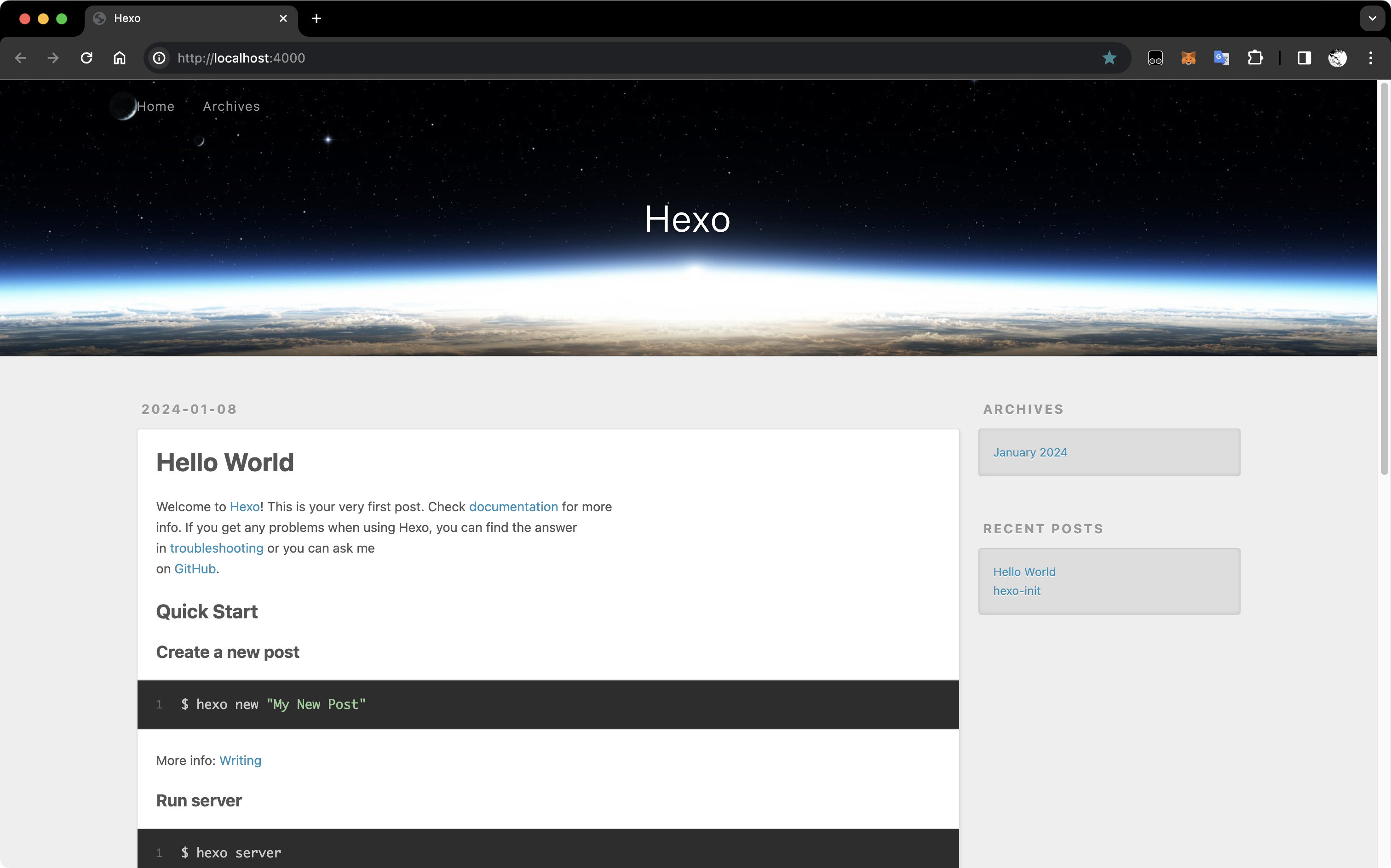Open Chrome three-dot menu
1391x868 pixels.
(1370, 58)
